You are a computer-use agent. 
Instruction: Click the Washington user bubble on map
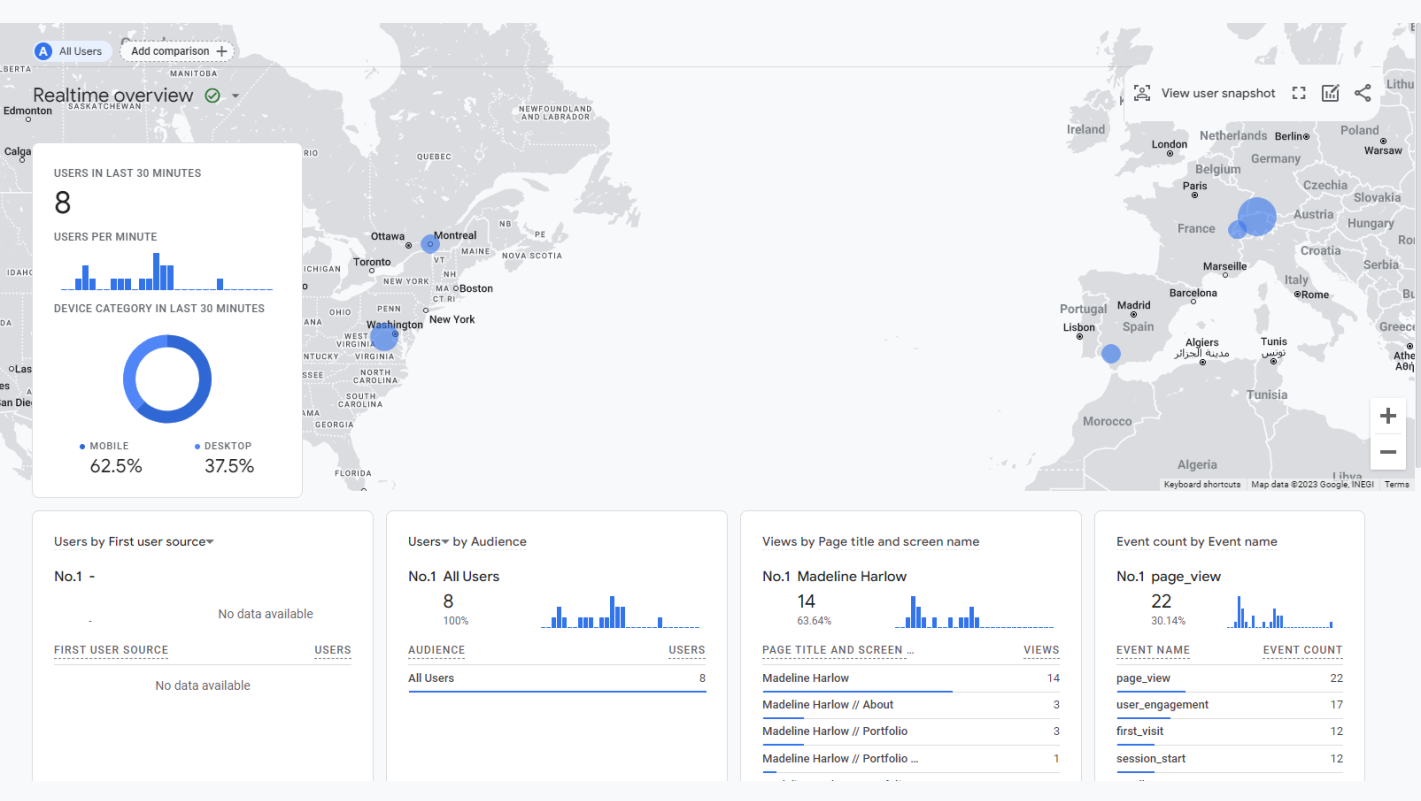point(384,337)
